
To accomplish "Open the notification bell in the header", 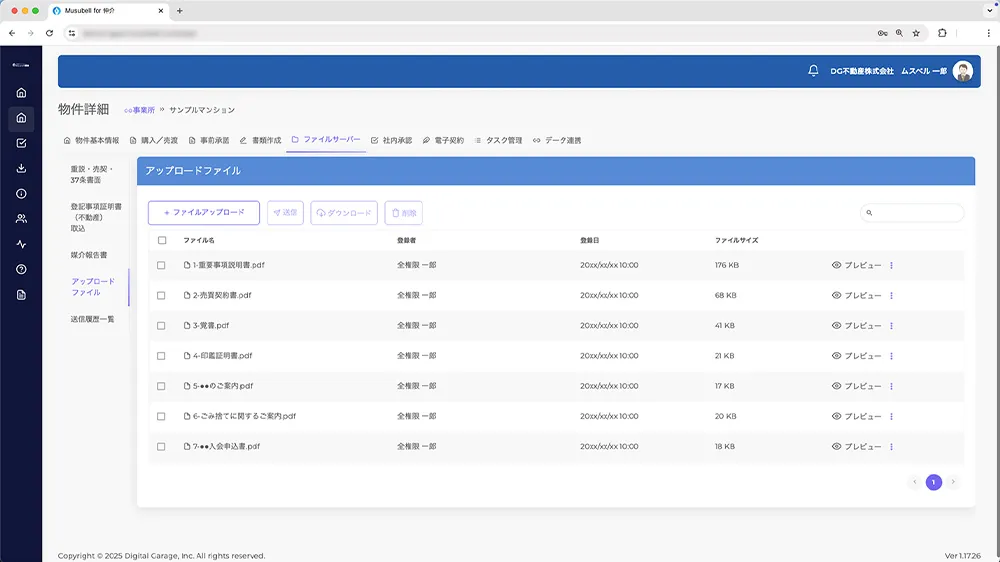I will pyautogui.click(x=813, y=71).
